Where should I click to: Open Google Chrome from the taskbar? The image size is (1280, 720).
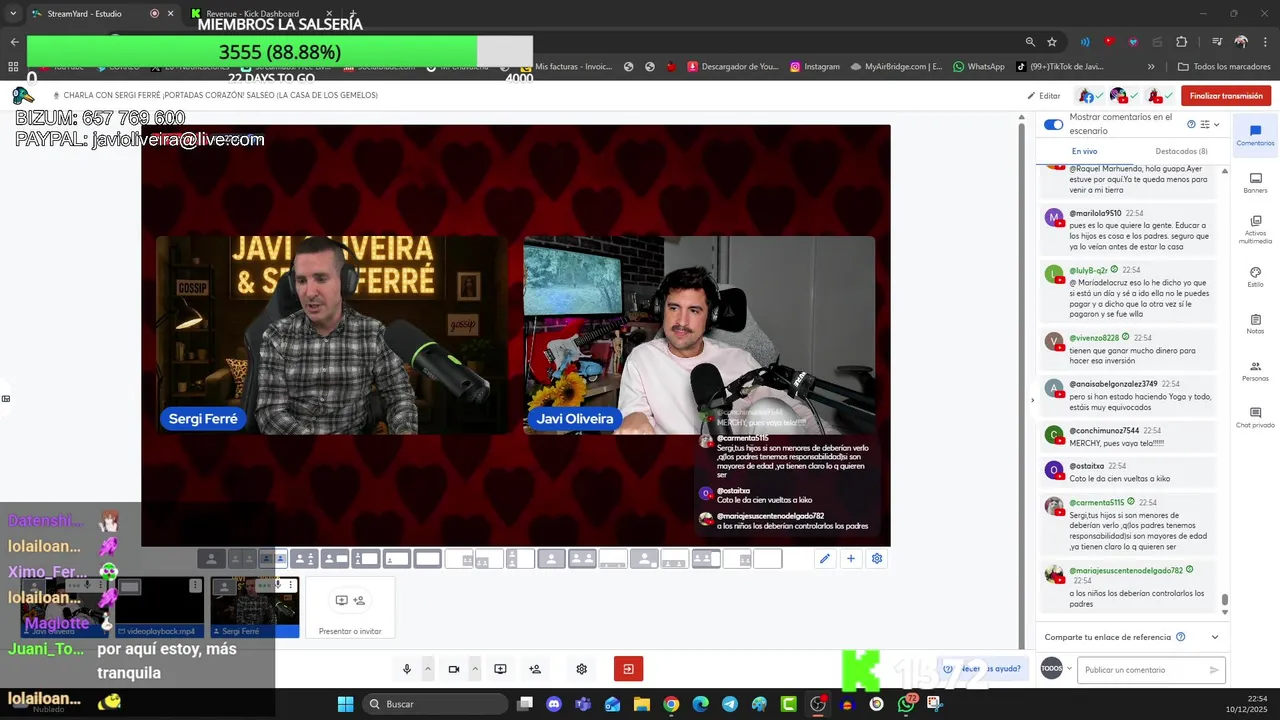[671, 704]
